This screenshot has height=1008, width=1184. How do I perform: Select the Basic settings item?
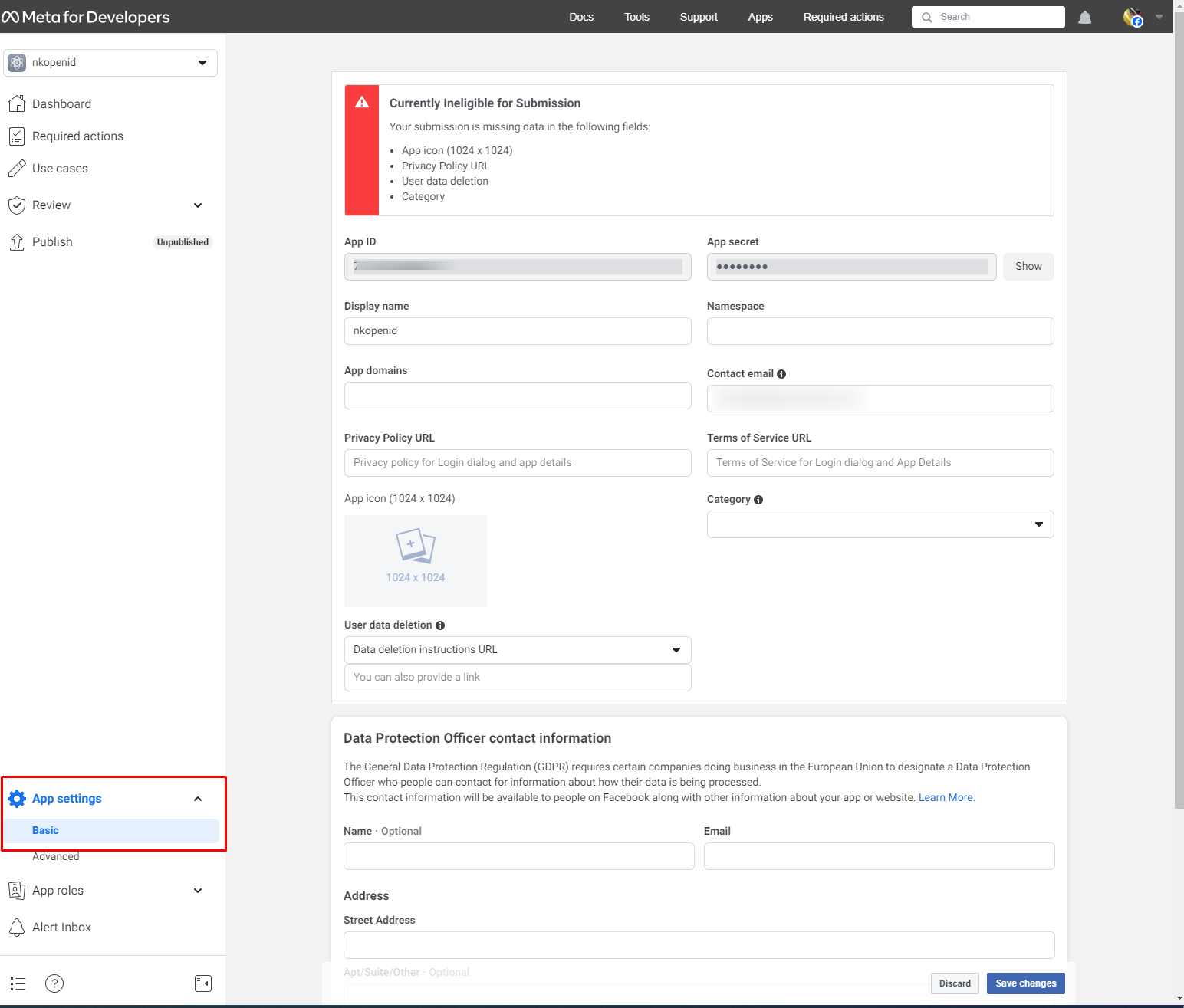click(x=111, y=831)
